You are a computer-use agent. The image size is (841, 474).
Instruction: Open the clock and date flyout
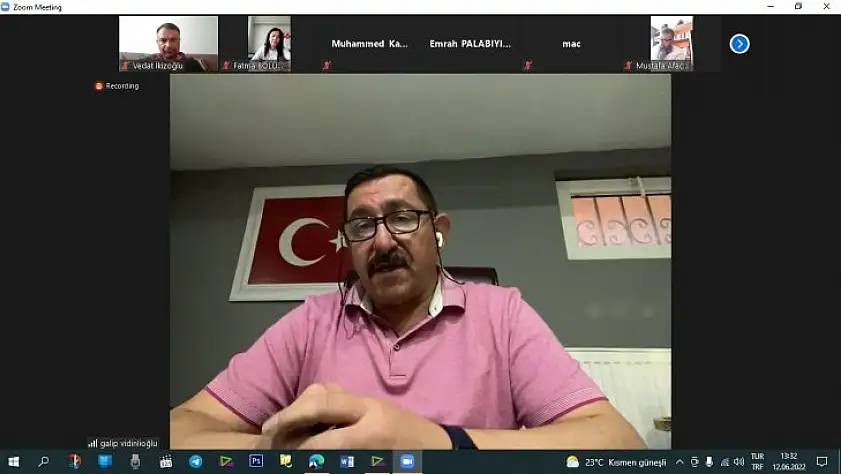pos(789,461)
